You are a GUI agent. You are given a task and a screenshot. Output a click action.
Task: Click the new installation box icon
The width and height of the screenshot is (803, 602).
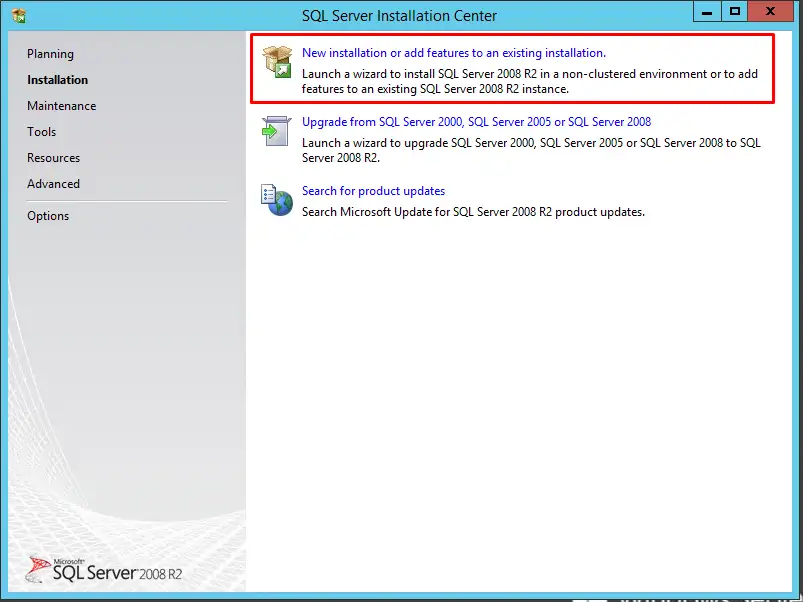pos(277,61)
